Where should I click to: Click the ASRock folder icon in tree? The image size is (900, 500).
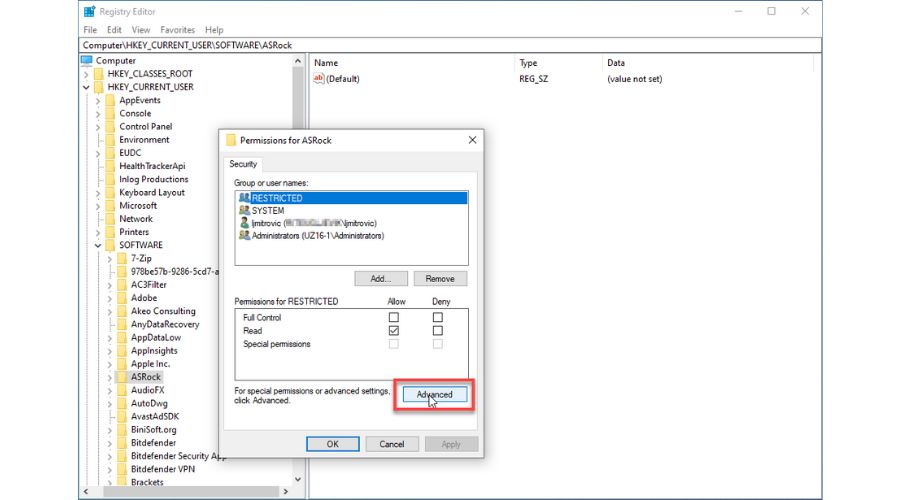tap(122, 377)
